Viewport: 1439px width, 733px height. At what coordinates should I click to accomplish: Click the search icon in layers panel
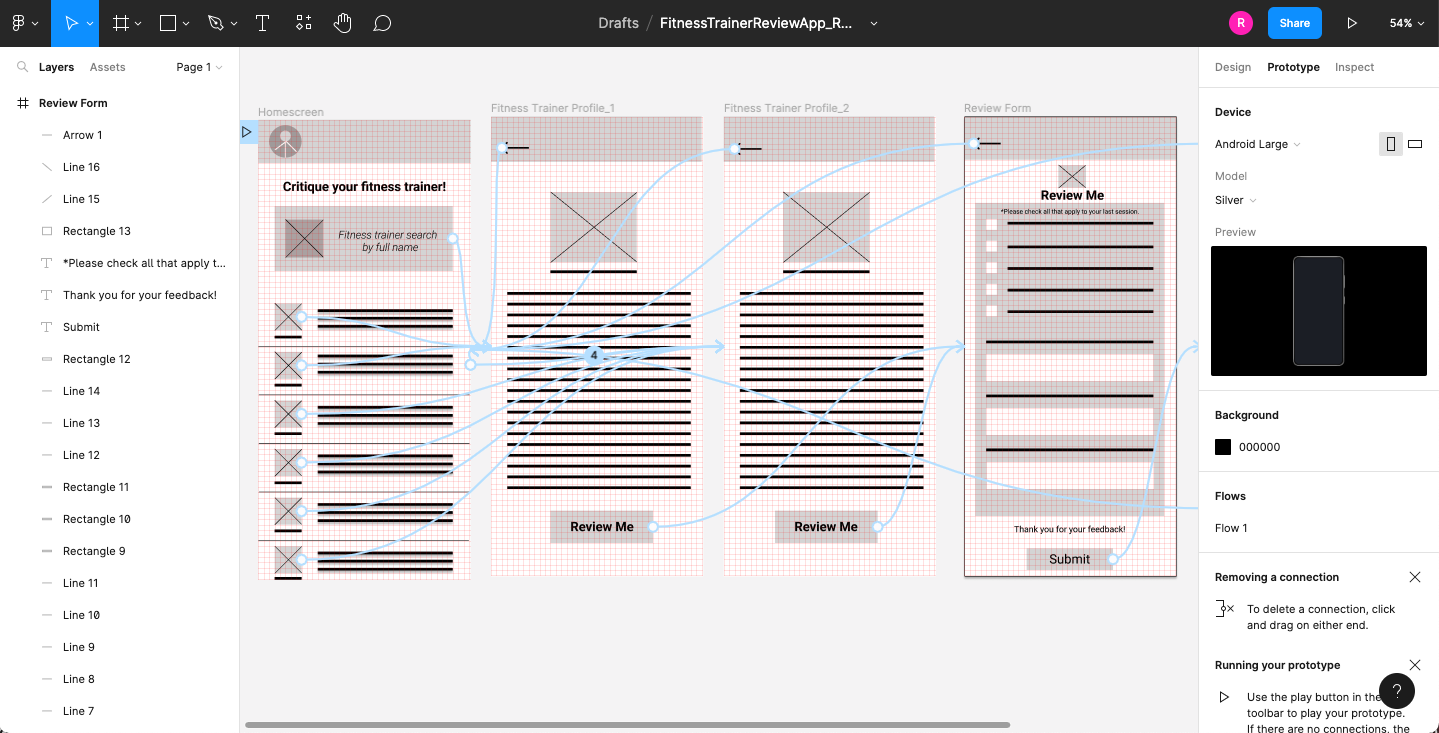[21, 67]
